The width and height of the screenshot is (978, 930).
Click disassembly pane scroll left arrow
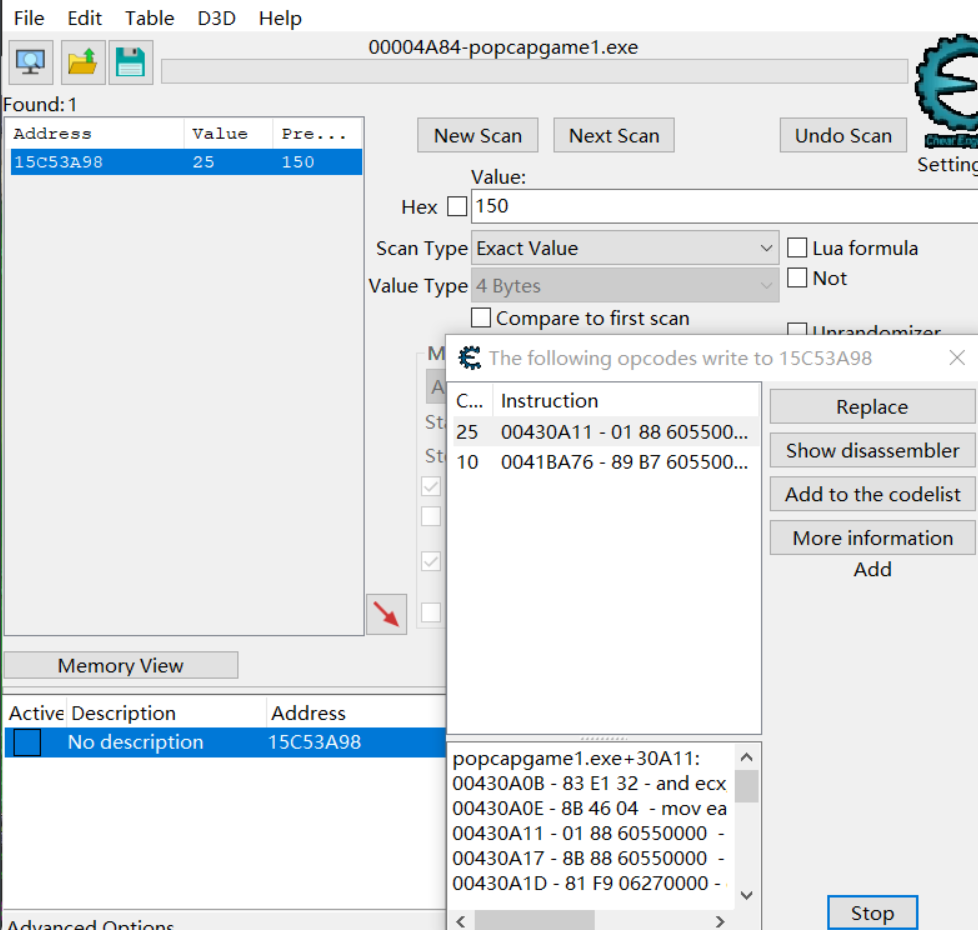[x=461, y=921]
